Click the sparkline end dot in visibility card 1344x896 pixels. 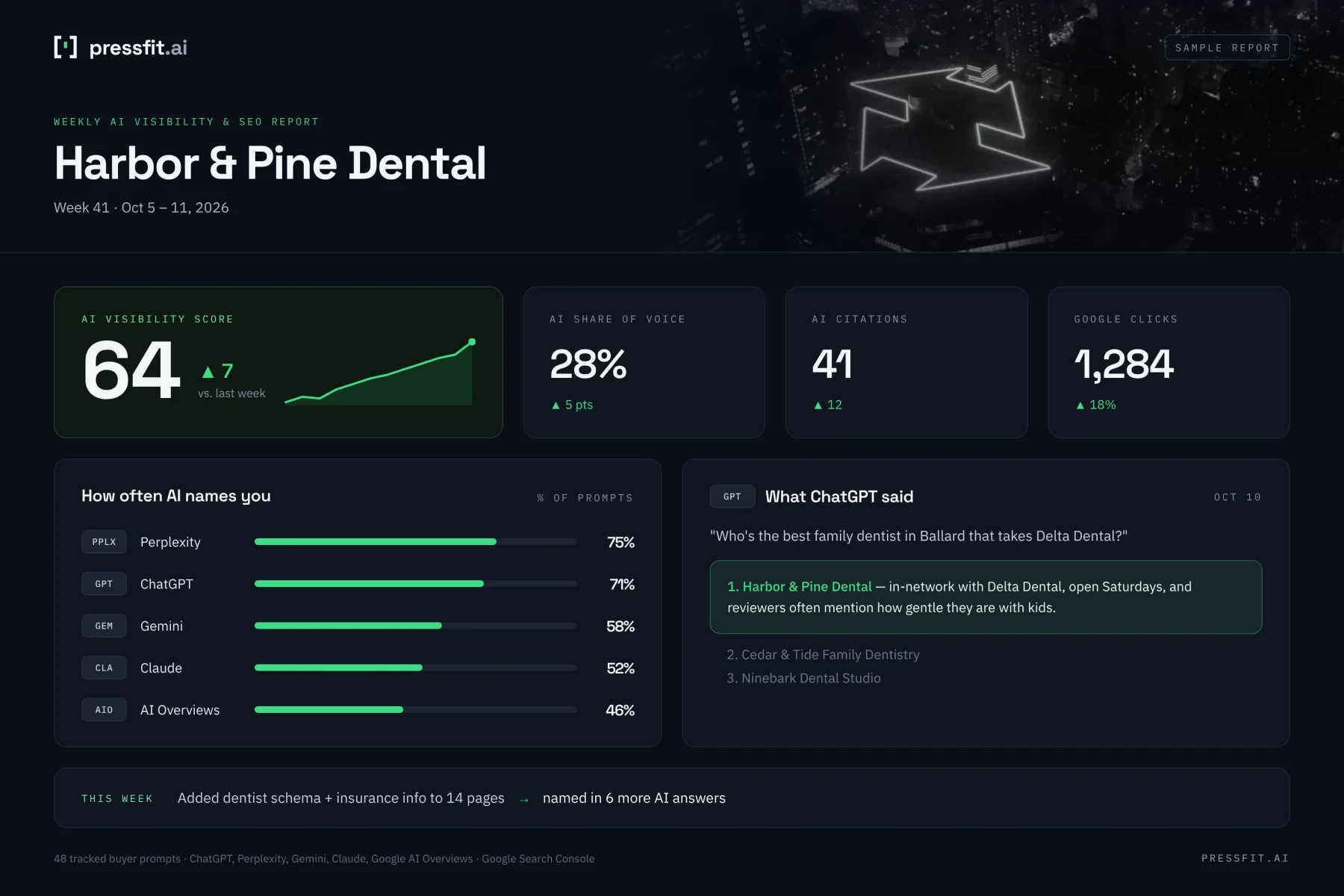pos(471,342)
